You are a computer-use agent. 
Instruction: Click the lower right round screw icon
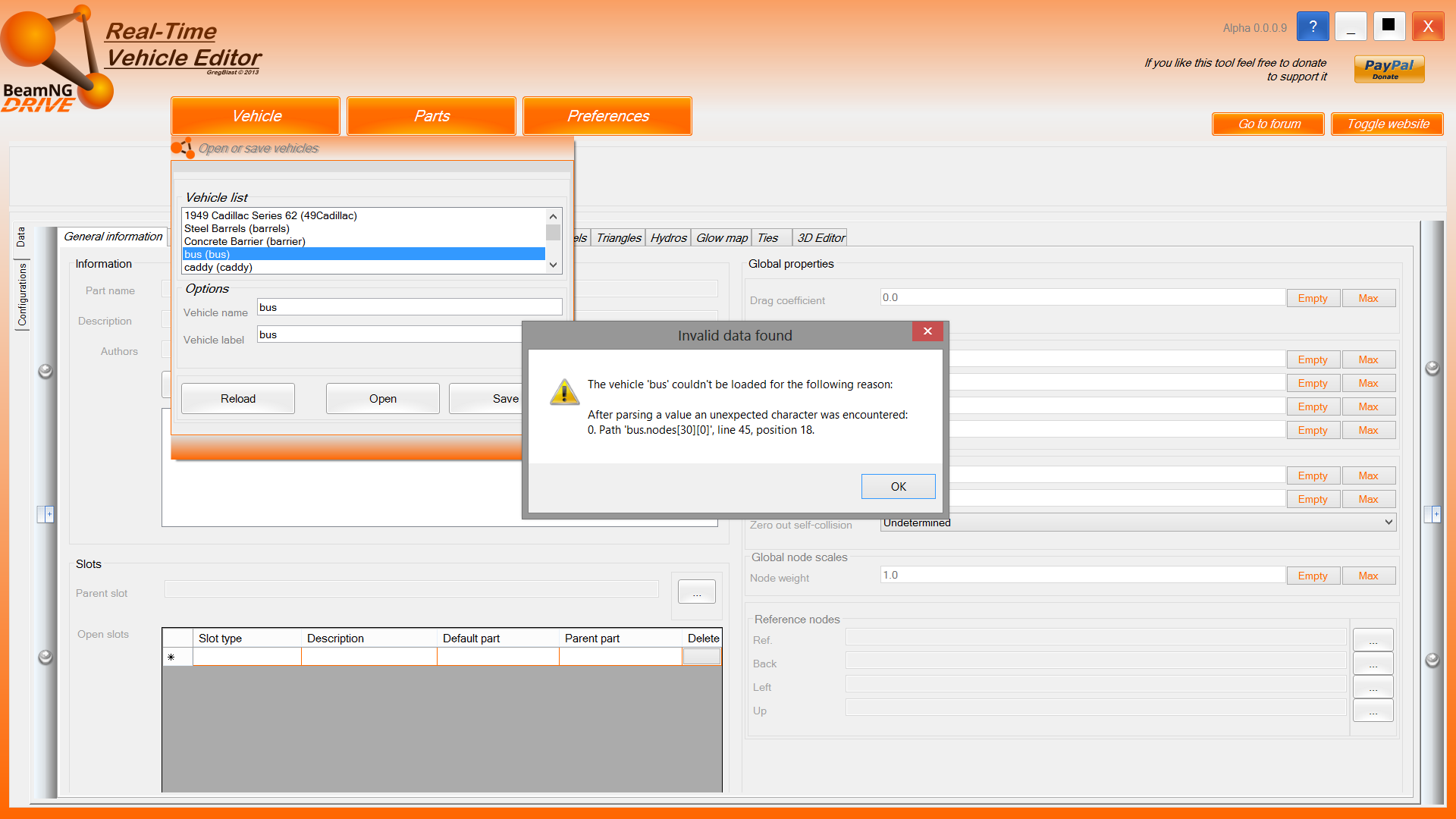click(1432, 660)
